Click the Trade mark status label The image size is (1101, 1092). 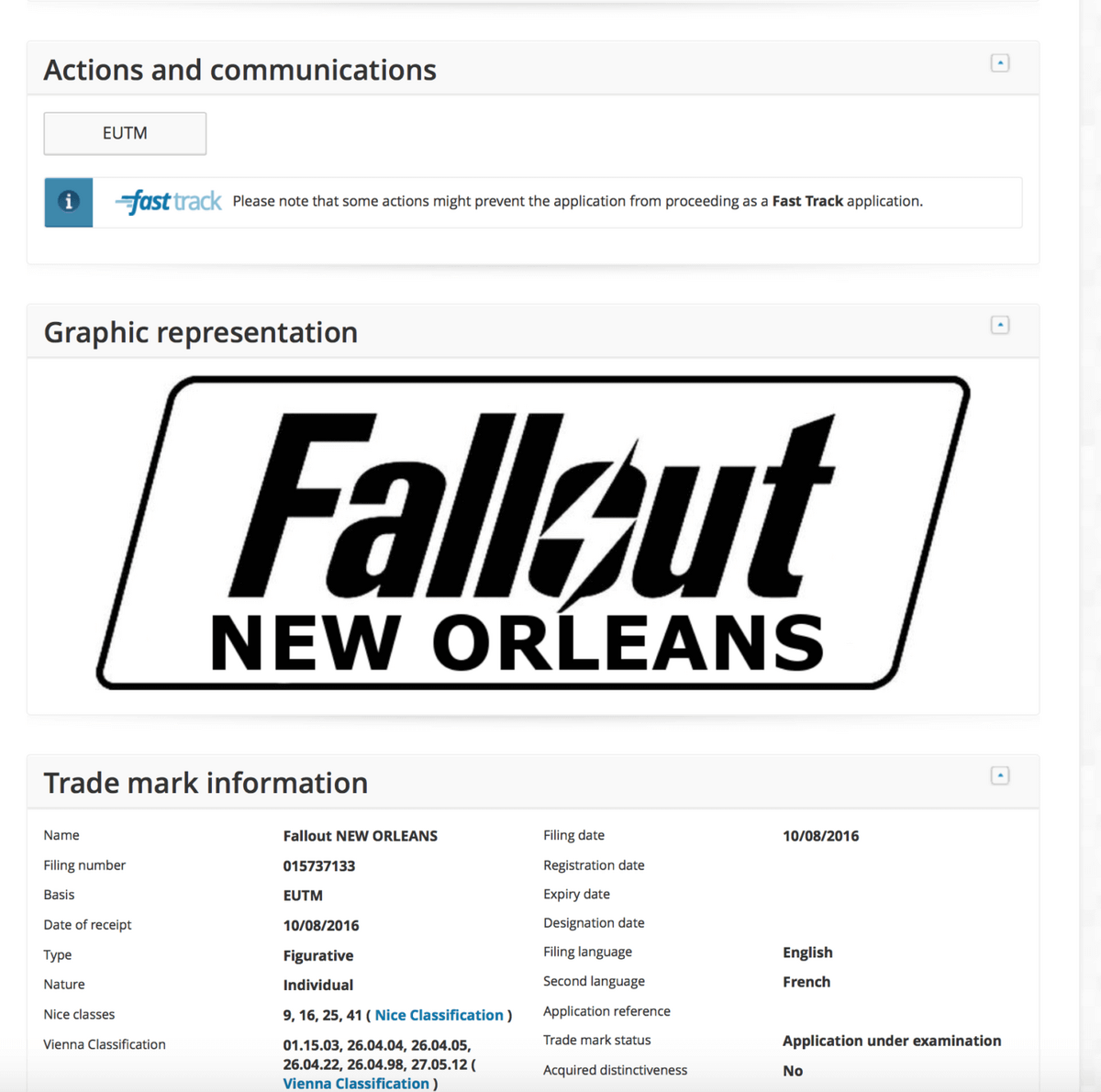click(x=596, y=1041)
